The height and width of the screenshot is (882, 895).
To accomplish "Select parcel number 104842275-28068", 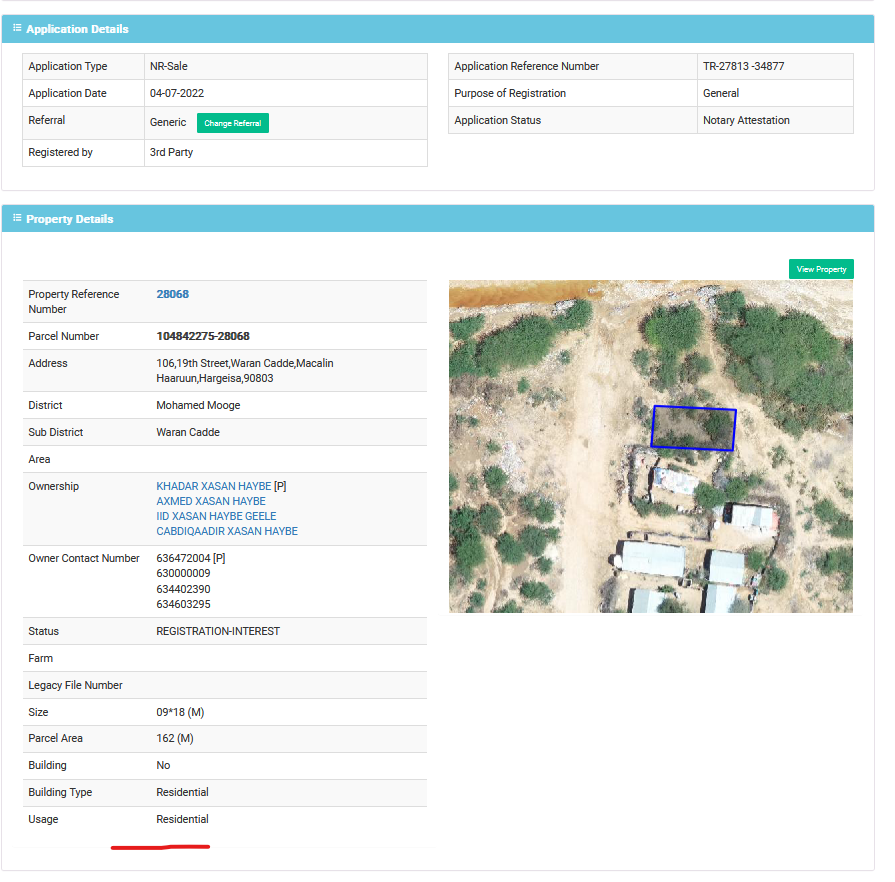I will pos(203,336).
